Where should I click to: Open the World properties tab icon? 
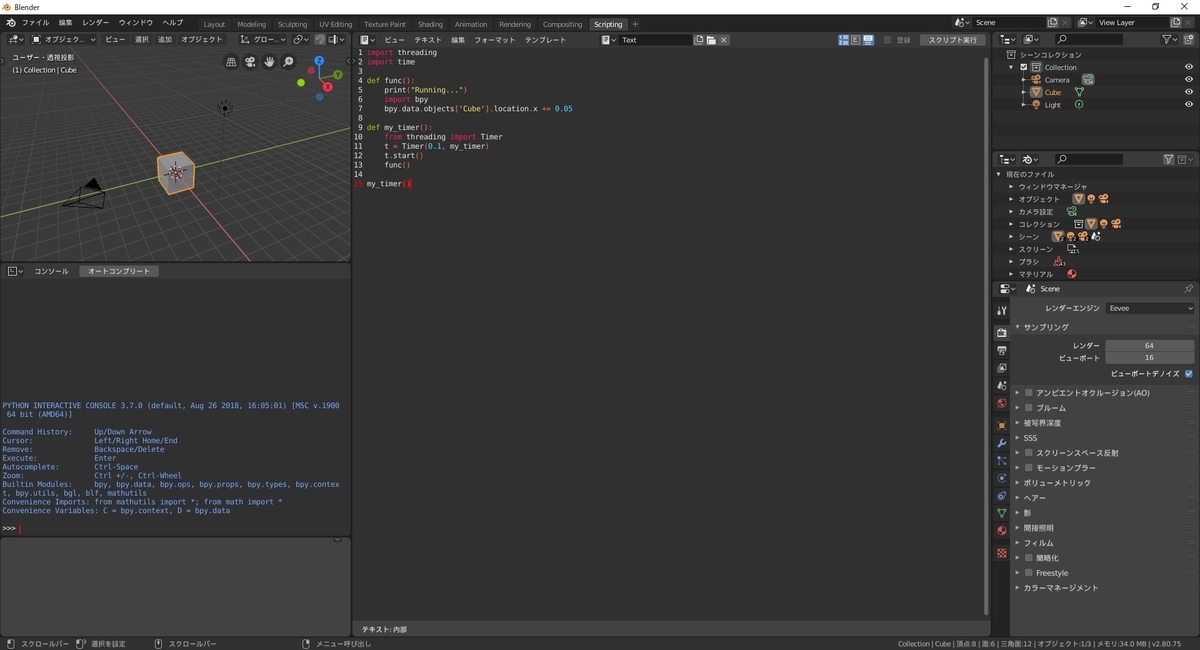coord(1001,404)
